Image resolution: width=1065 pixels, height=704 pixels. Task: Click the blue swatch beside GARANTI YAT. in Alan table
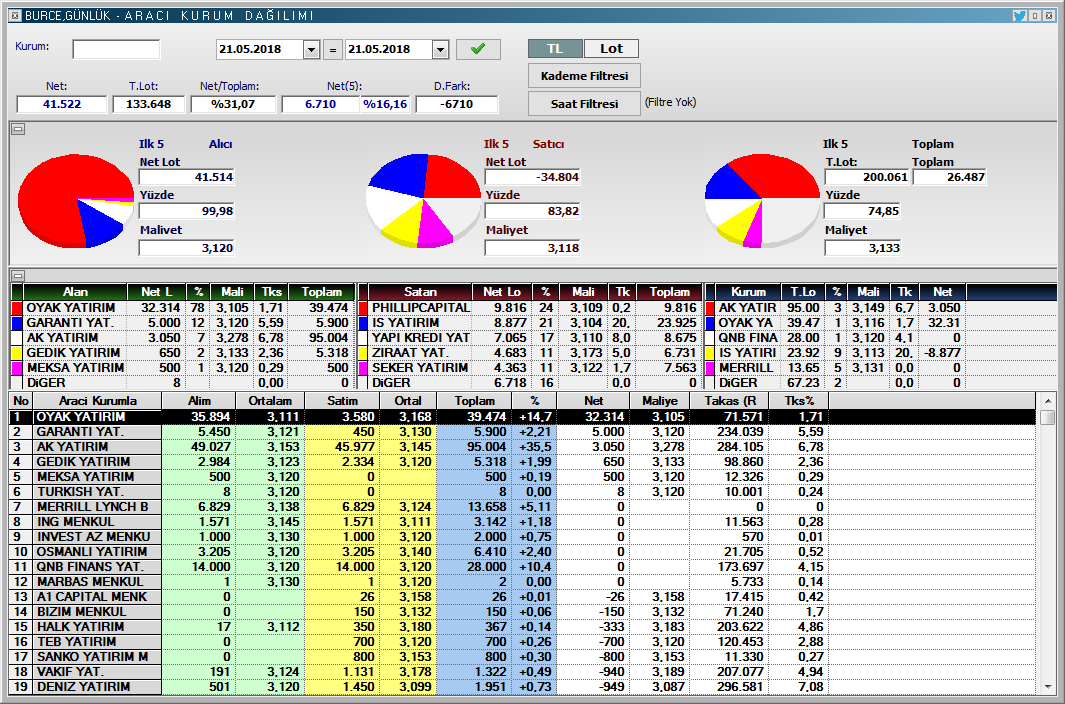point(18,323)
